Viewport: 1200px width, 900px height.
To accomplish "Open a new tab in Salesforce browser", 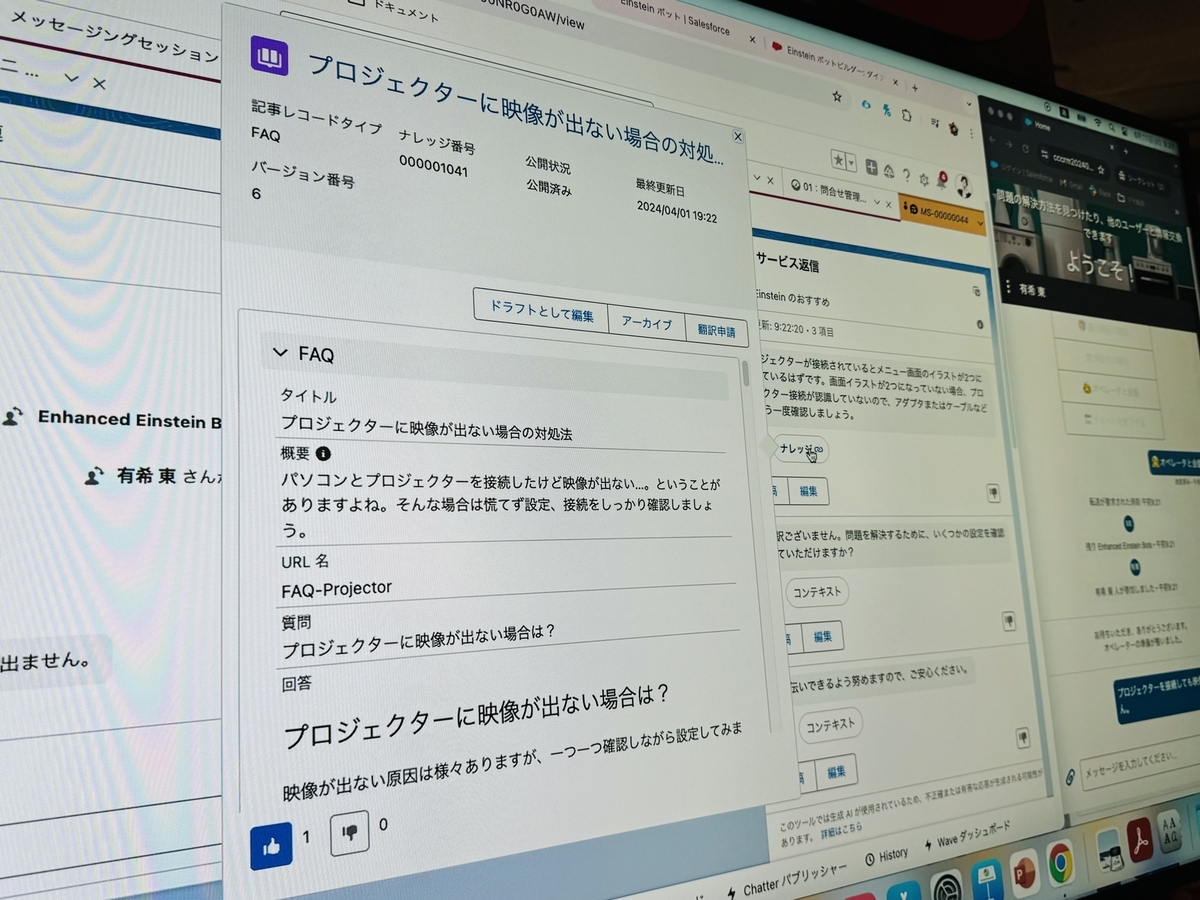I will pyautogui.click(x=915, y=88).
